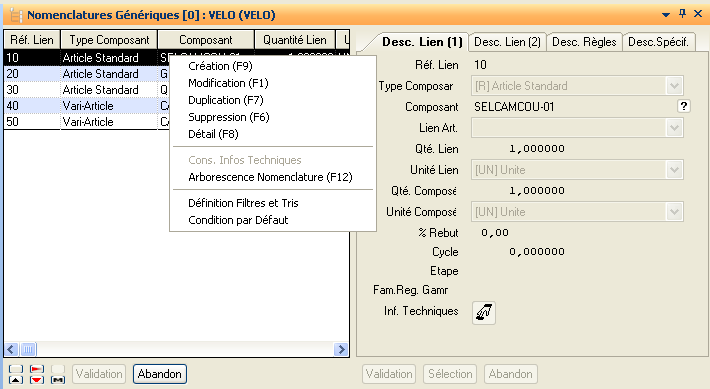710x389 pixels.
Task: Open the Inf. Techniques hand icon
Action: click(484, 312)
